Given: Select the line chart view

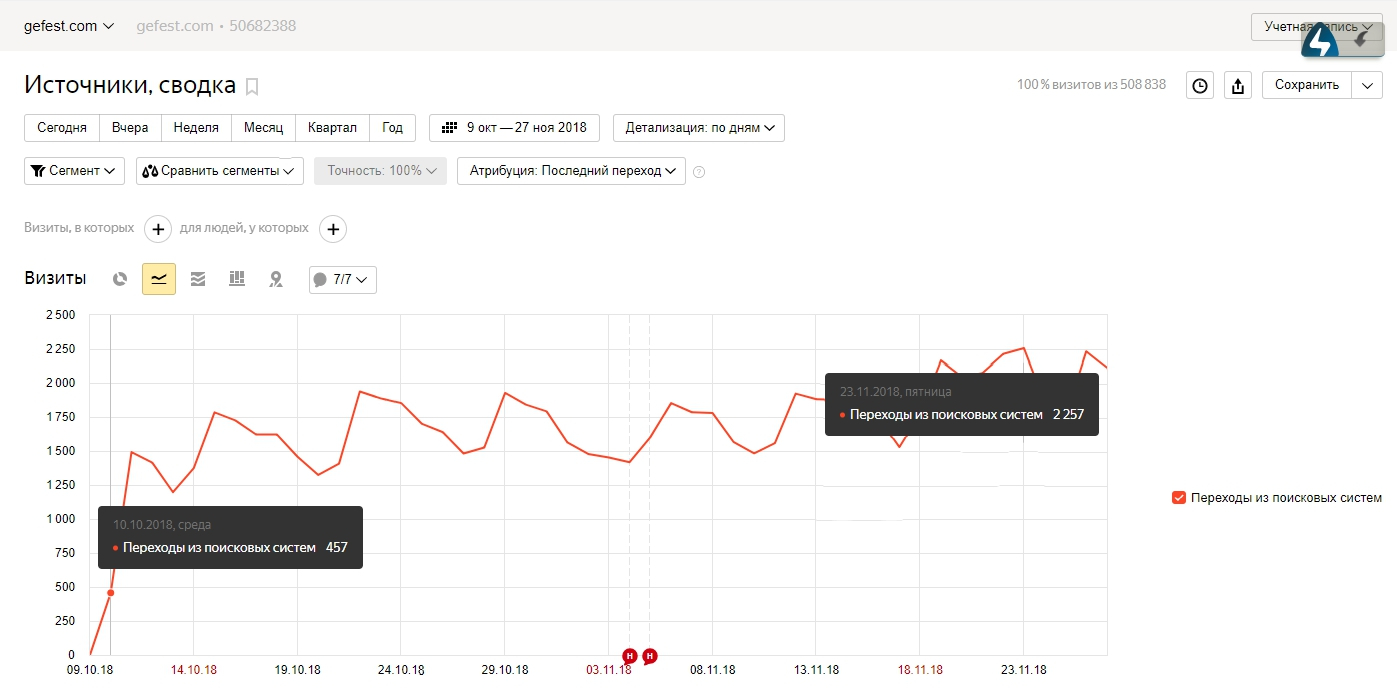Looking at the screenshot, I should click(x=159, y=279).
